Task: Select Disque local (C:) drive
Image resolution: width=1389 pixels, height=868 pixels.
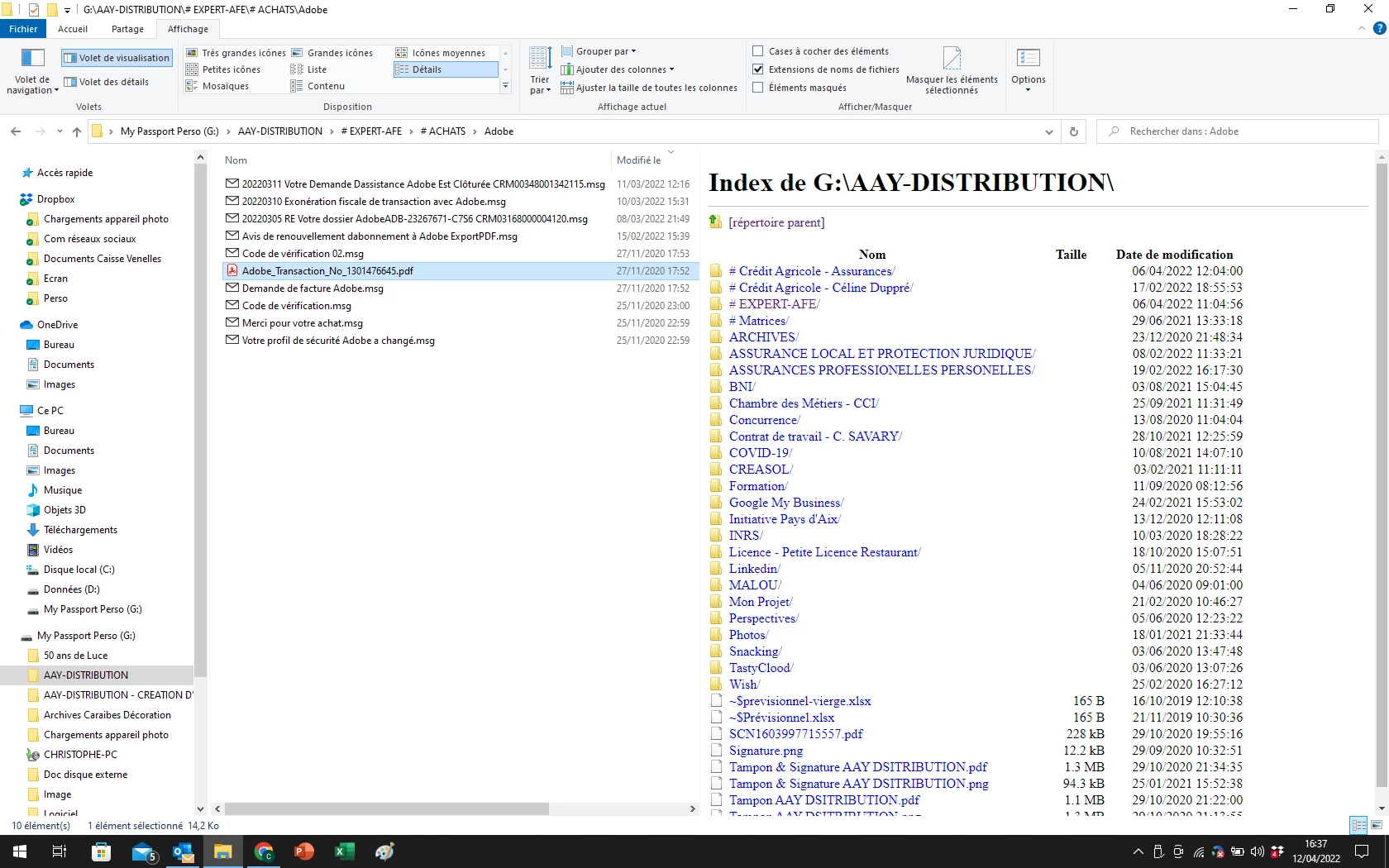Action: point(79,570)
